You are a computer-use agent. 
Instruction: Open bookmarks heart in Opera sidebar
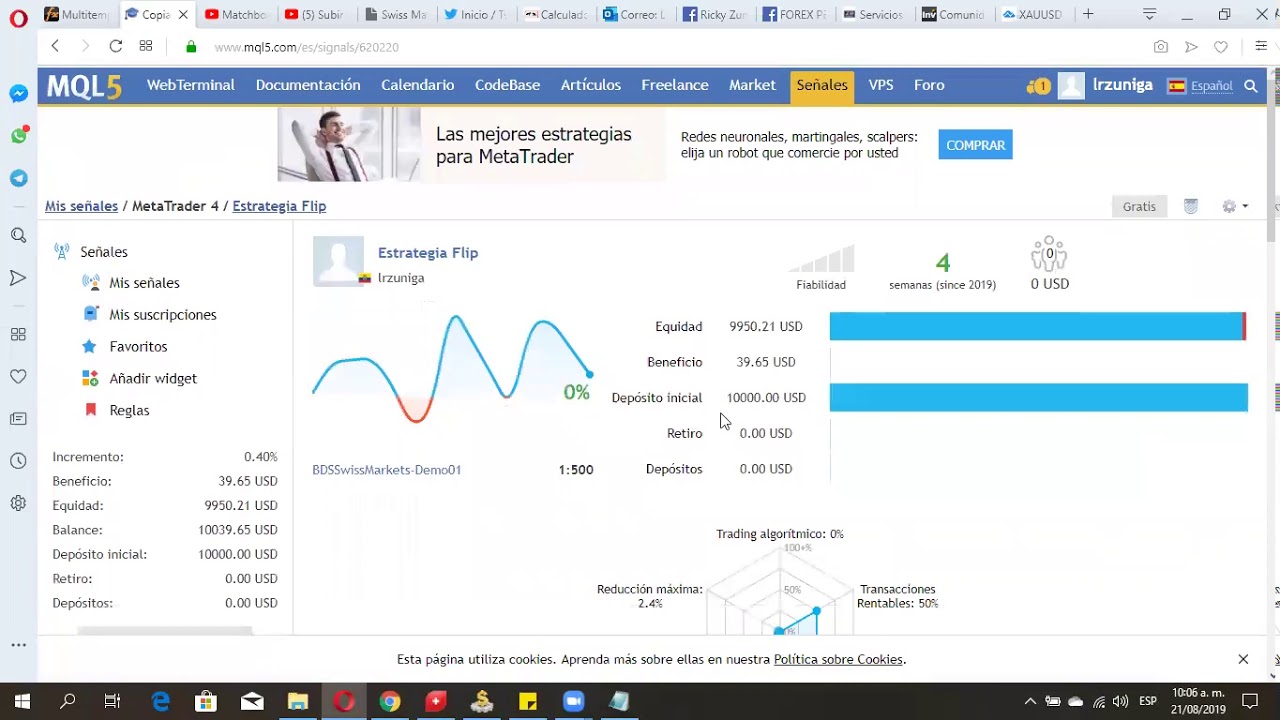tap(18, 376)
